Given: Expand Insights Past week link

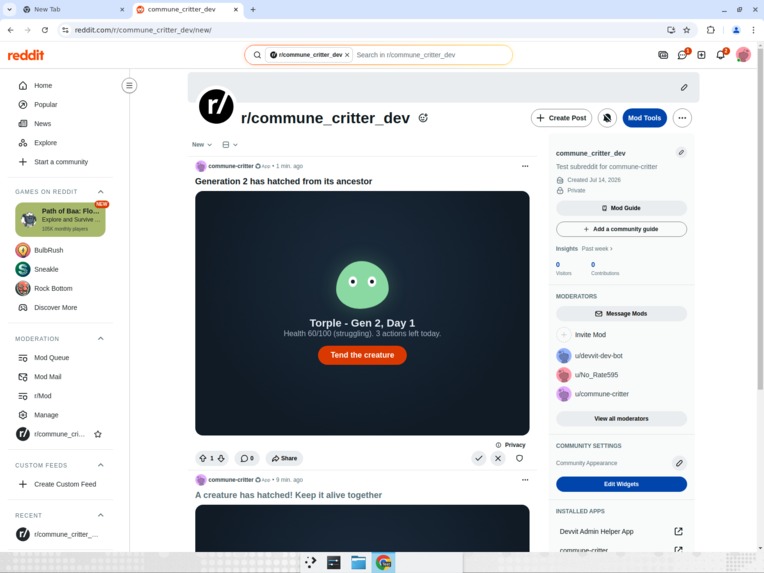Looking at the screenshot, I should click(597, 248).
